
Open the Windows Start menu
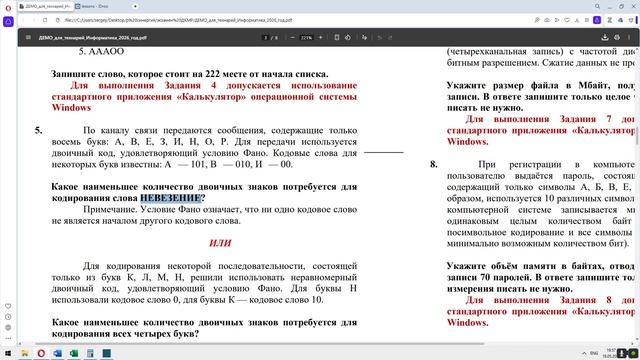(x=8, y=353)
